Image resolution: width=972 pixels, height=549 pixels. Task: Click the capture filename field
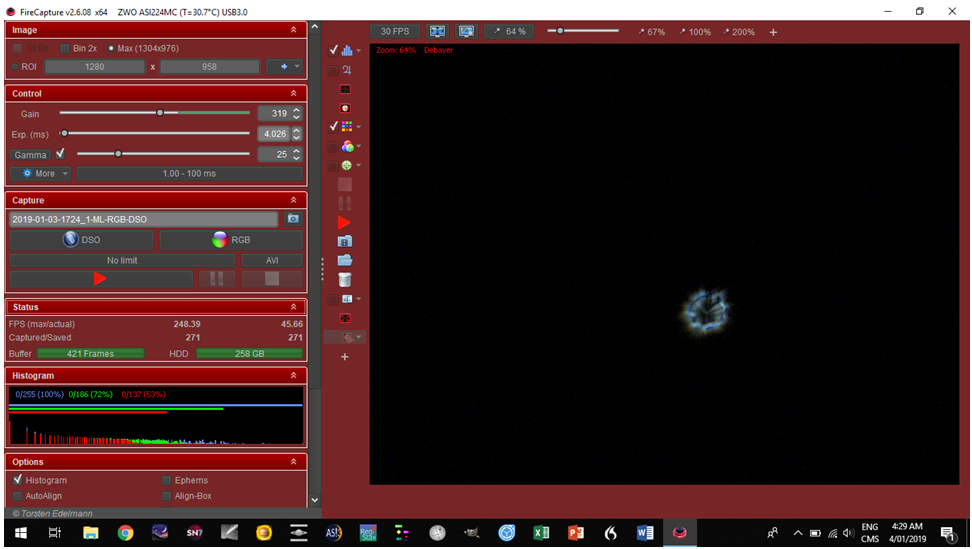pos(143,219)
